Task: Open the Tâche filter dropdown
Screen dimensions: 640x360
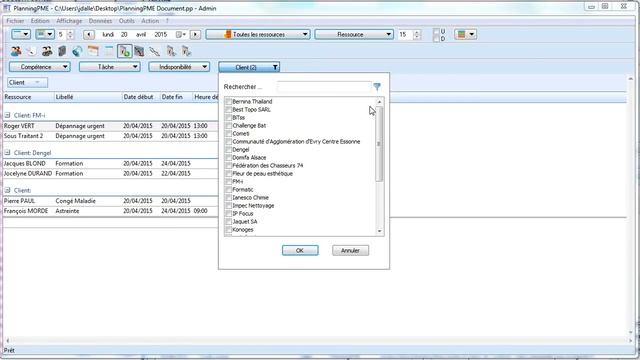Action: tap(109, 67)
